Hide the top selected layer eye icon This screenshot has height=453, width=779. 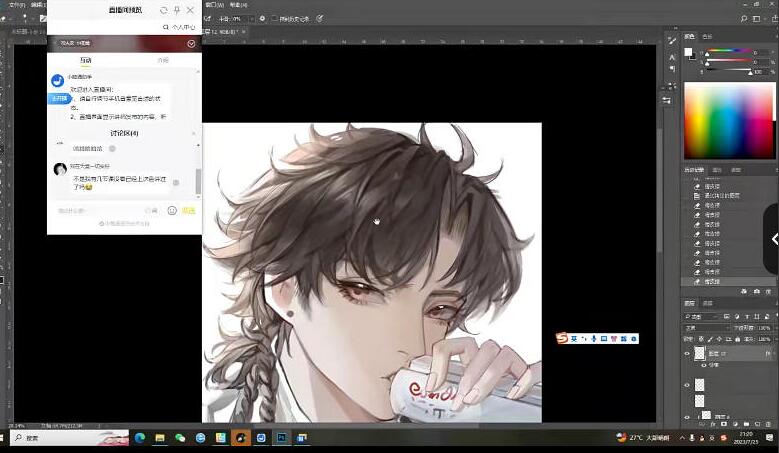(x=687, y=354)
